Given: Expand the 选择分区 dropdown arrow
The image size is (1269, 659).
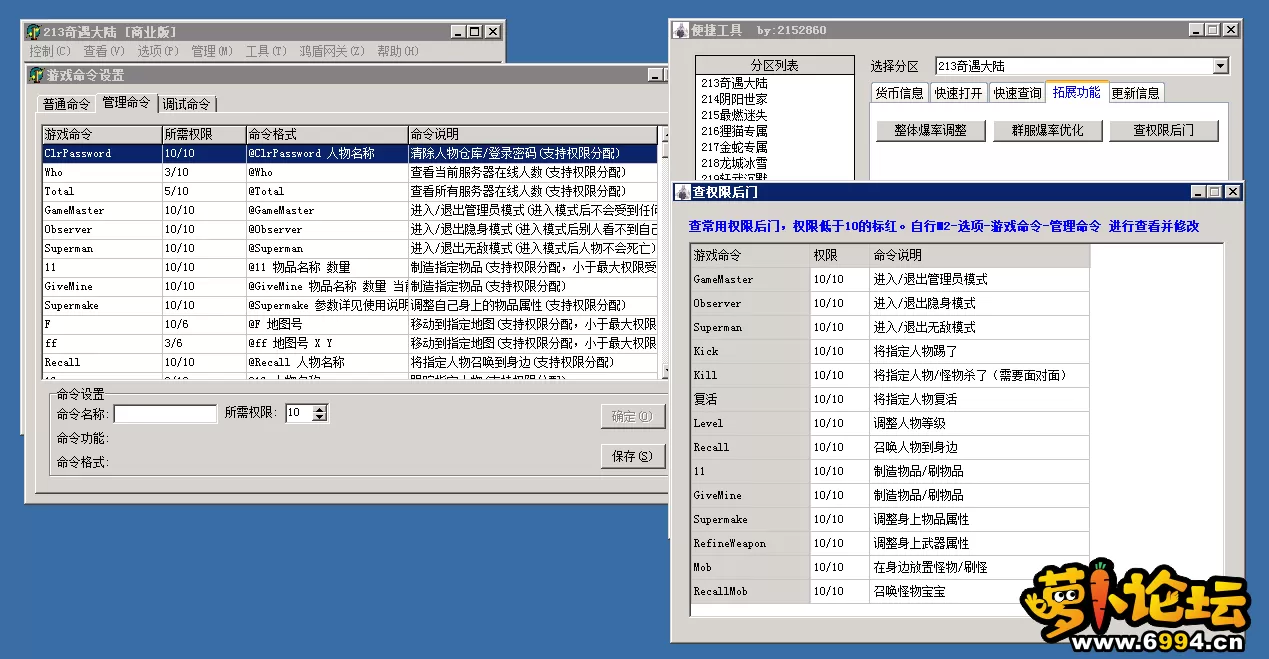Looking at the screenshot, I should point(1220,66).
